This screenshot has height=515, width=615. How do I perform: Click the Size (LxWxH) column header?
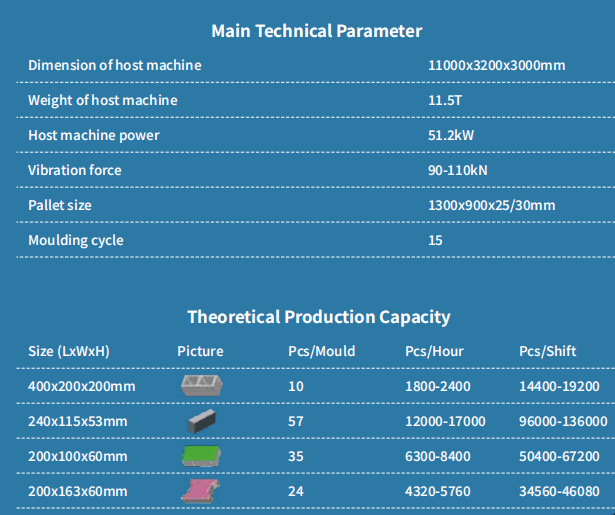(69, 351)
